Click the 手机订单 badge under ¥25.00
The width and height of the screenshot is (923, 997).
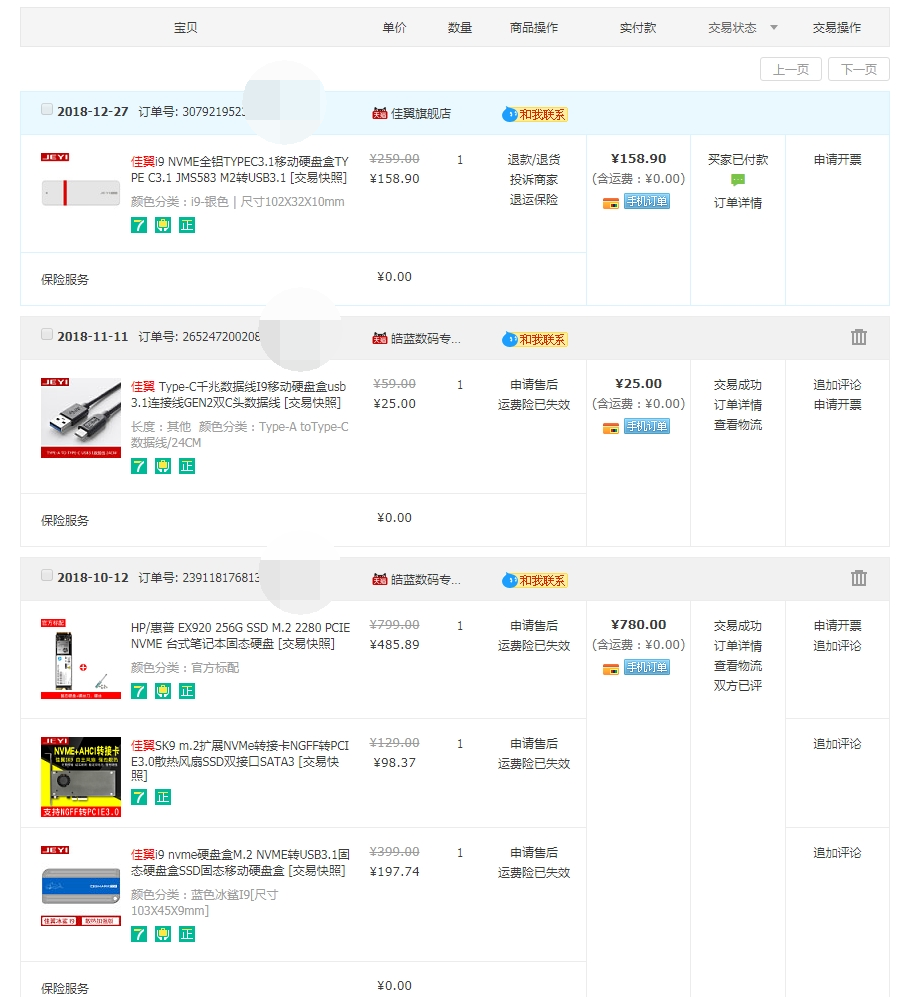pos(646,426)
